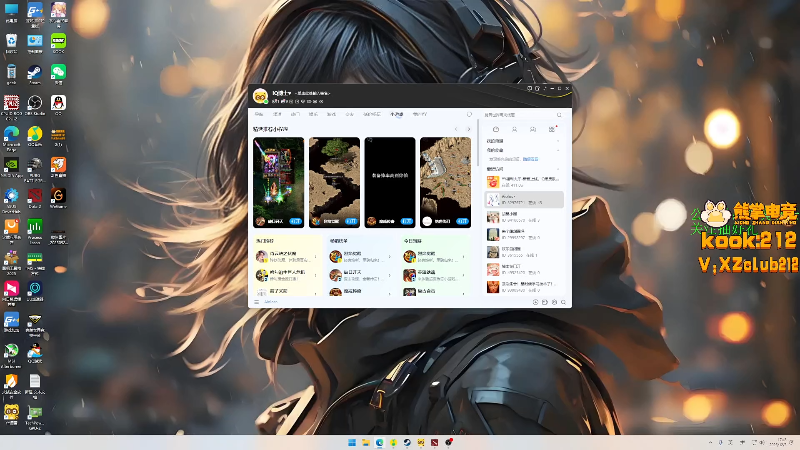Advance the game carousel with right arrow
This screenshot has height=450, width=800.
pos(468,129)
